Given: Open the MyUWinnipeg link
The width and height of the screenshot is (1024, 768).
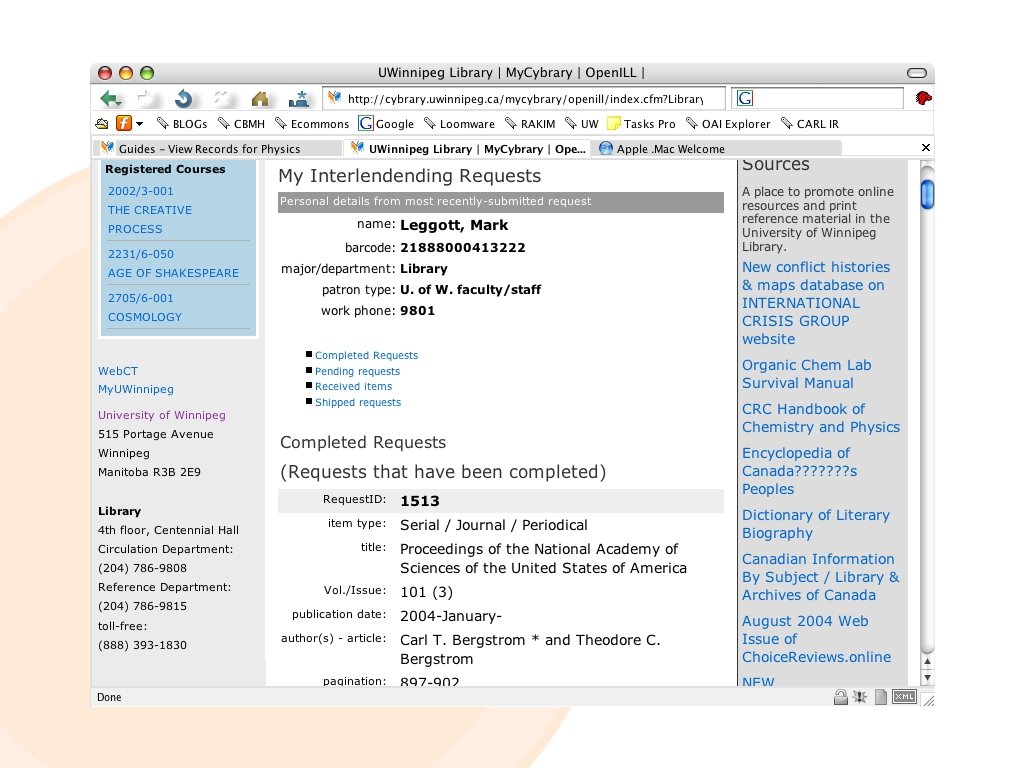Looking at the screenshot, I should point(136,389).
